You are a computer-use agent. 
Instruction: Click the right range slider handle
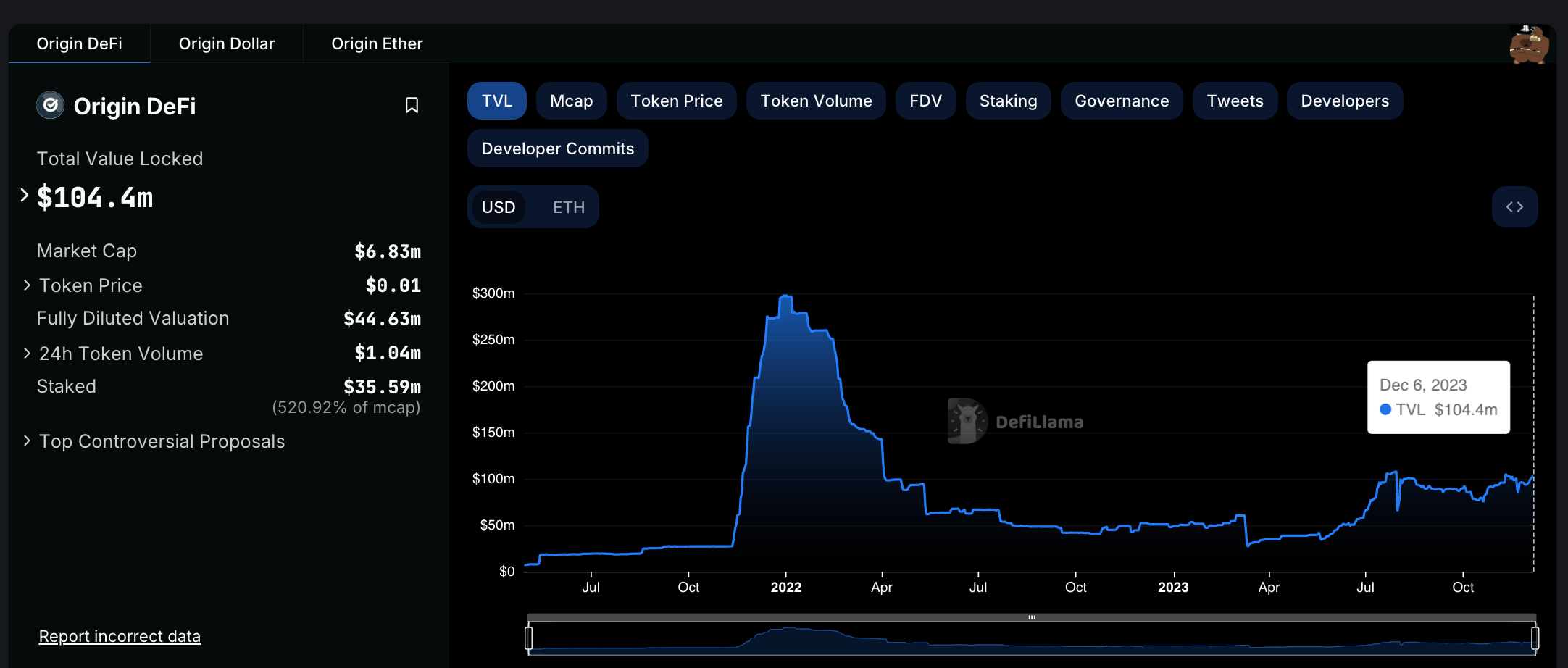pos(1535,638)
